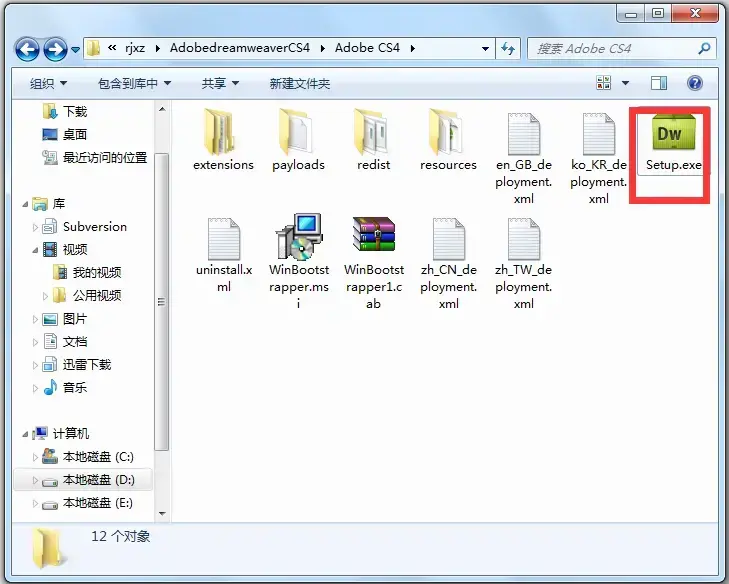Select the extensions folder icon
The image size is (729, 584).
[219, 132]
